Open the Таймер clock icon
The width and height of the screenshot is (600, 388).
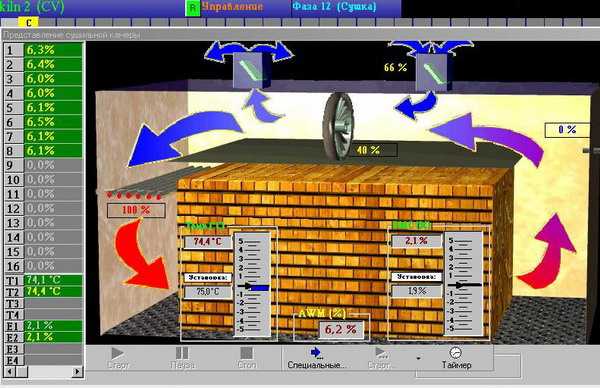[455, 352]
